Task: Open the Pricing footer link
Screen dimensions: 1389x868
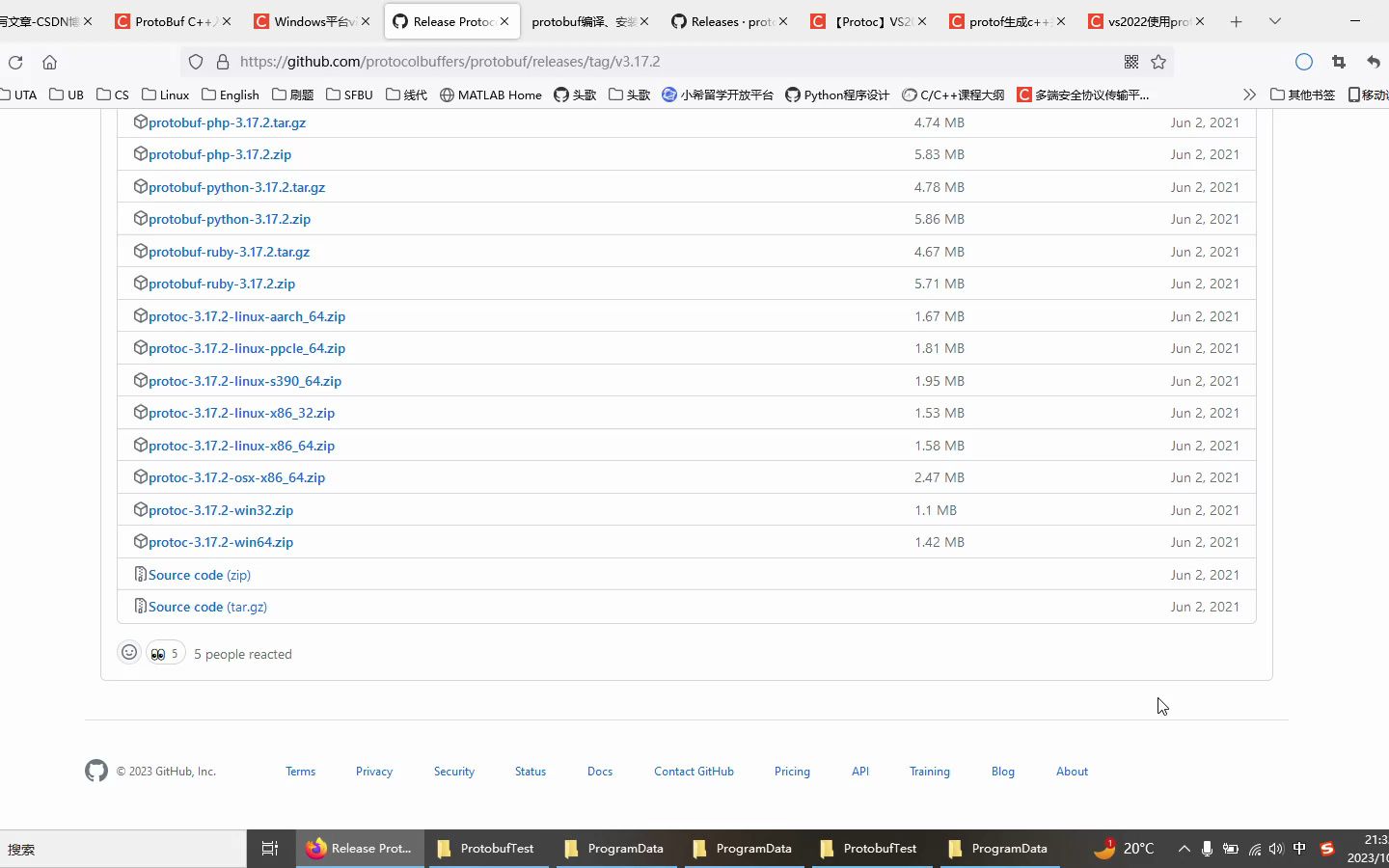Action: [x=792, y=772]
